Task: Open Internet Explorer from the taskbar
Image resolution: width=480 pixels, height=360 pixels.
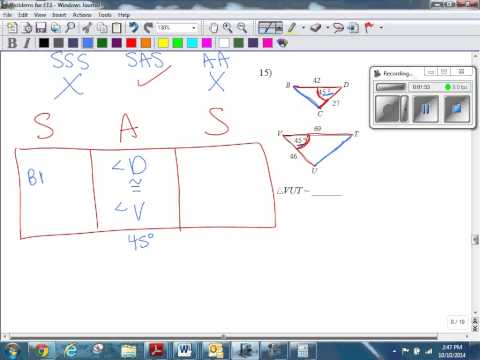Action: tap(70, 351)
